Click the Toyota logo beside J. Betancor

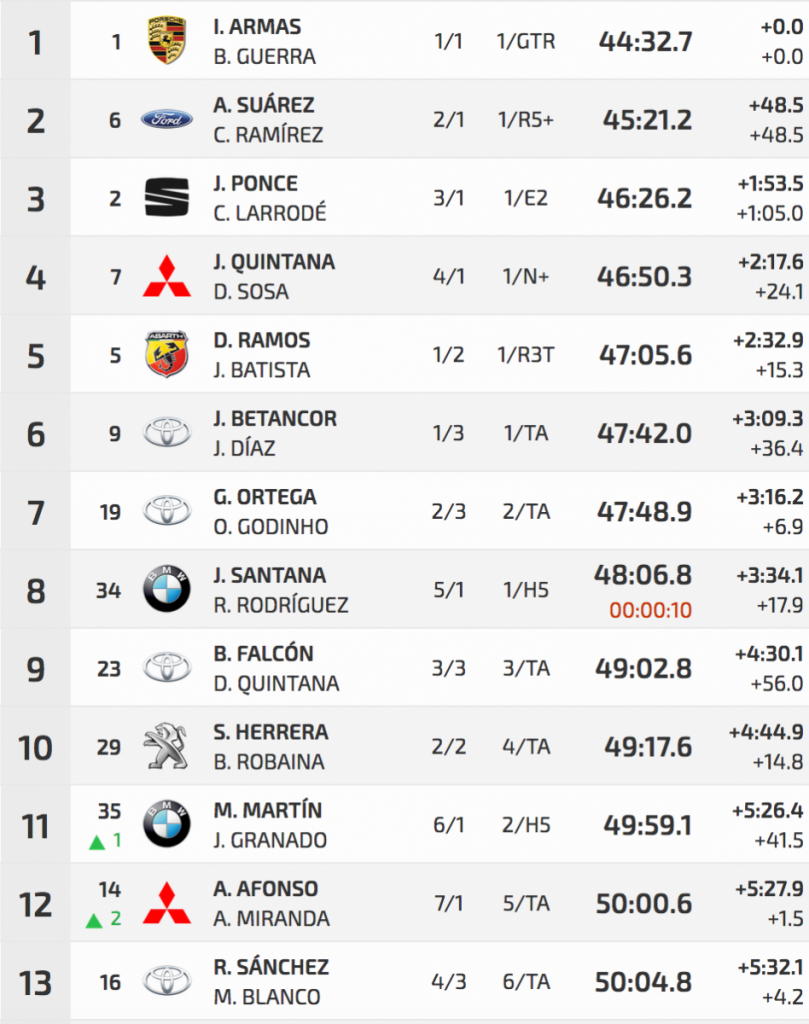(x=167, y=432)
